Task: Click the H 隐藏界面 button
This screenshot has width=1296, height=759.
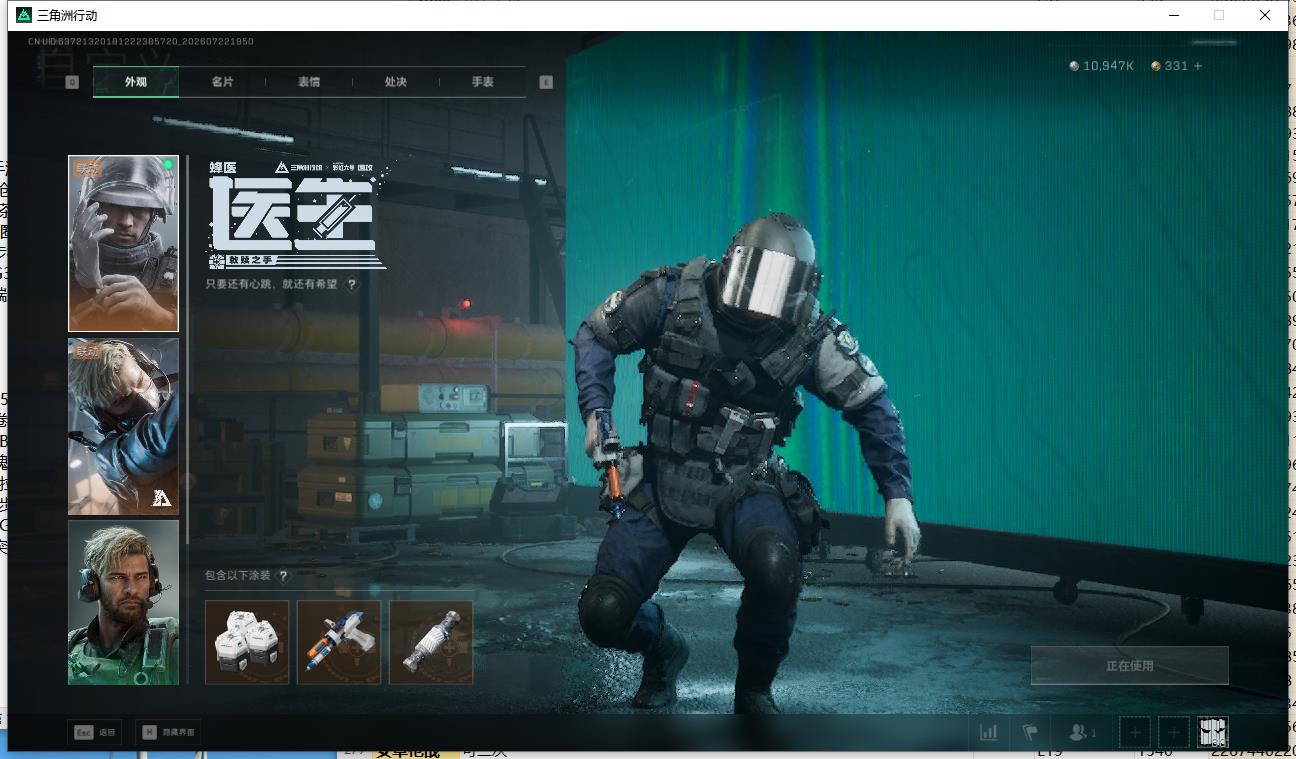Action: [167, 732]
